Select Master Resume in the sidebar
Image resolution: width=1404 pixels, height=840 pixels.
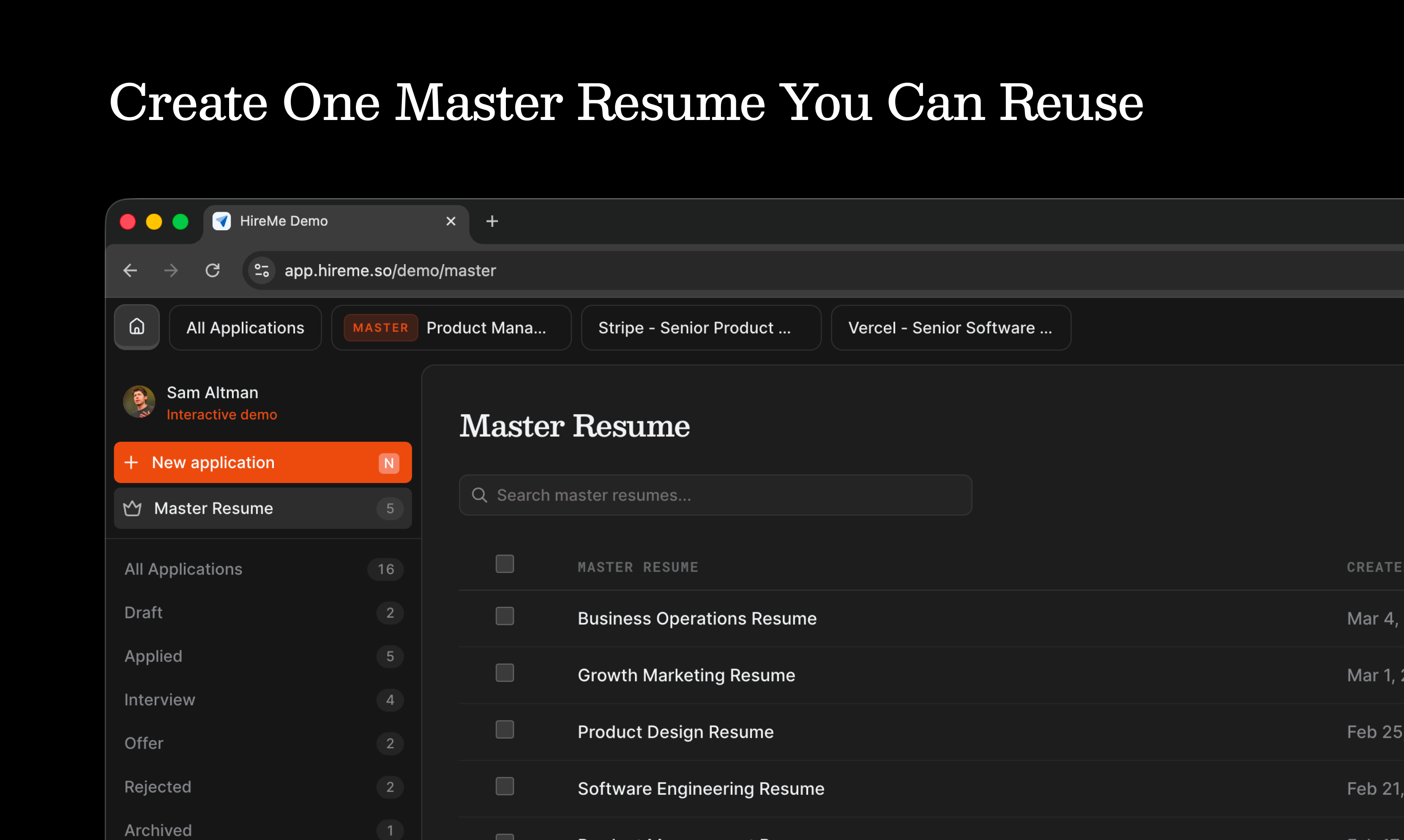[x=262, y=508]
